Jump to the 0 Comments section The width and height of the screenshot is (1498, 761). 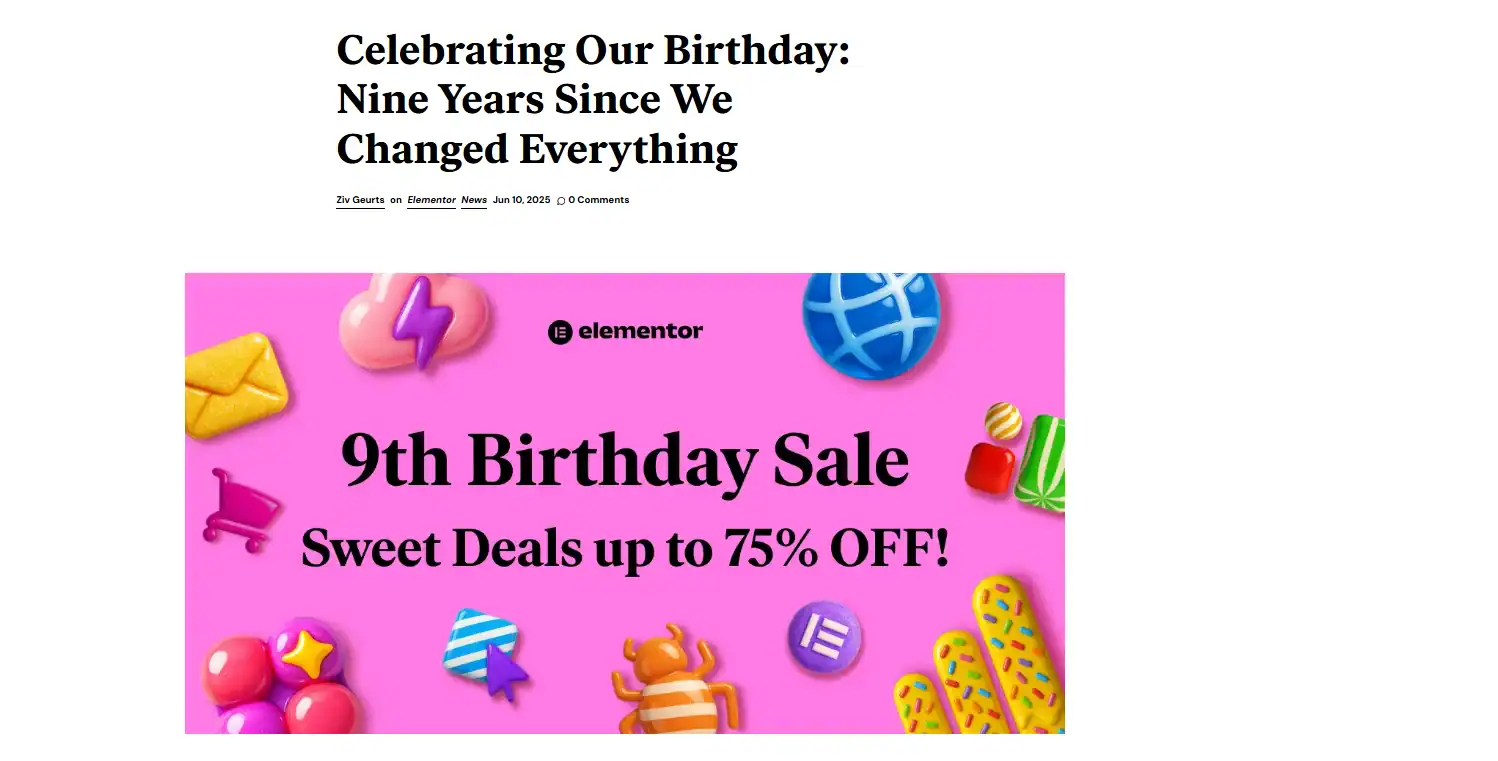(598, 200)
